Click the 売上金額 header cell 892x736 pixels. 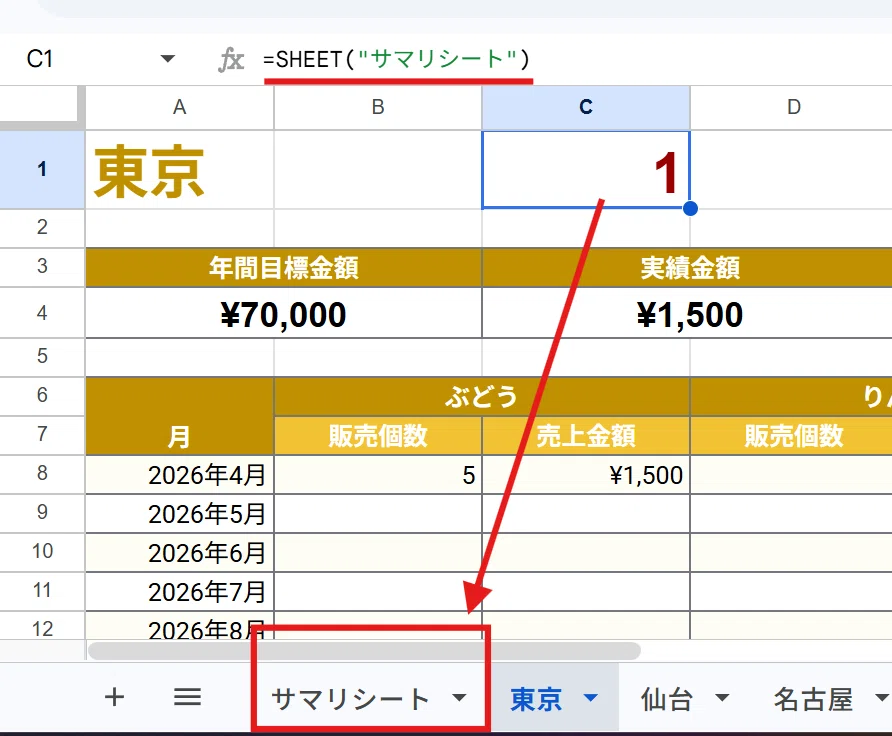point(586,436)
